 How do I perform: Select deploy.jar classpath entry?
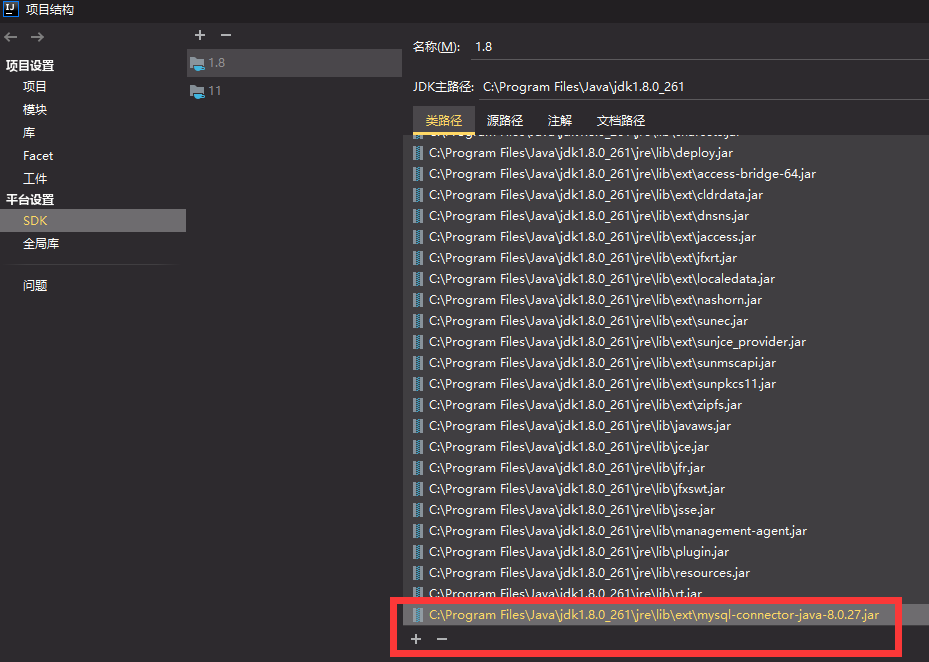[x=666, y=153]
